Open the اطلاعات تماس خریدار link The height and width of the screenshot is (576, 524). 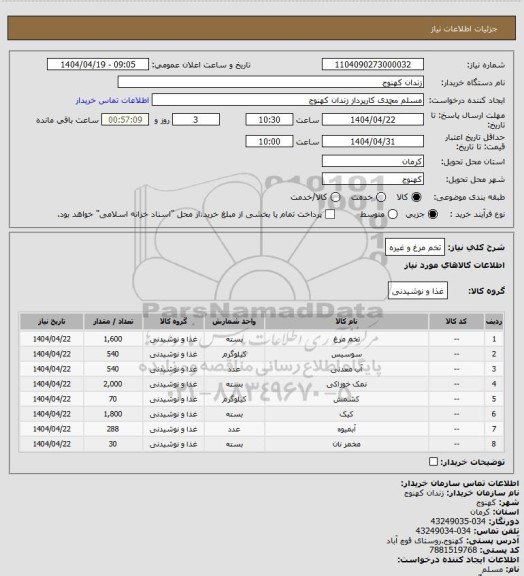pos(112,100)
